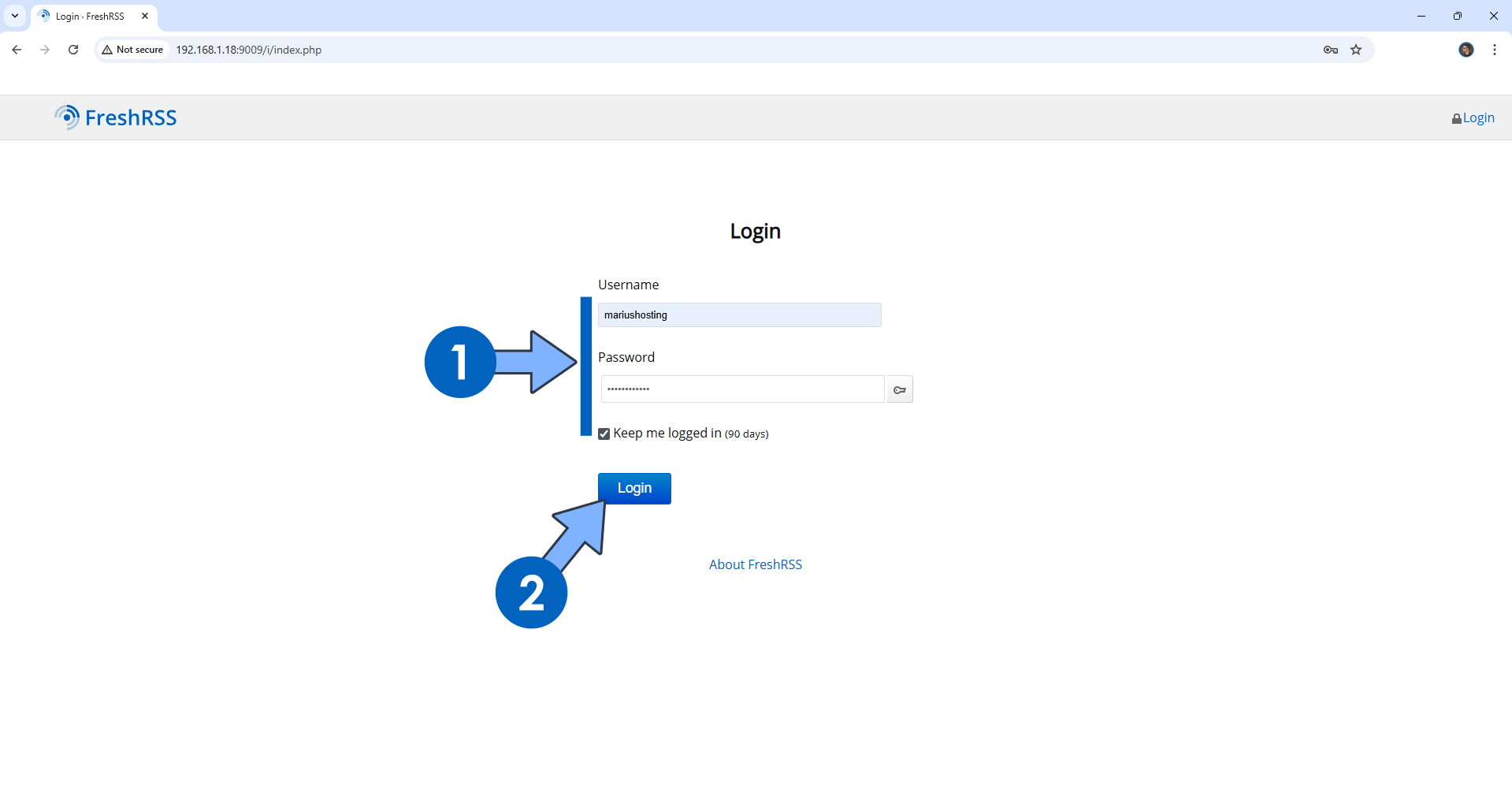Screen dimensions: 1512x808
Task: Click the Login page heading
Action: pyautogui.click(x=755, y=231)
